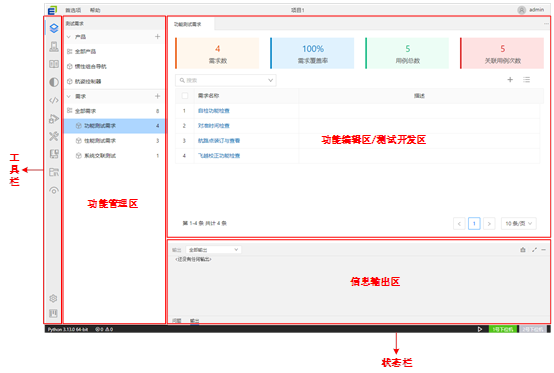Open the 全部输出 output filter dropdown
The width and height of the screenshot is (554, 373).
click(x=213, y=250)
